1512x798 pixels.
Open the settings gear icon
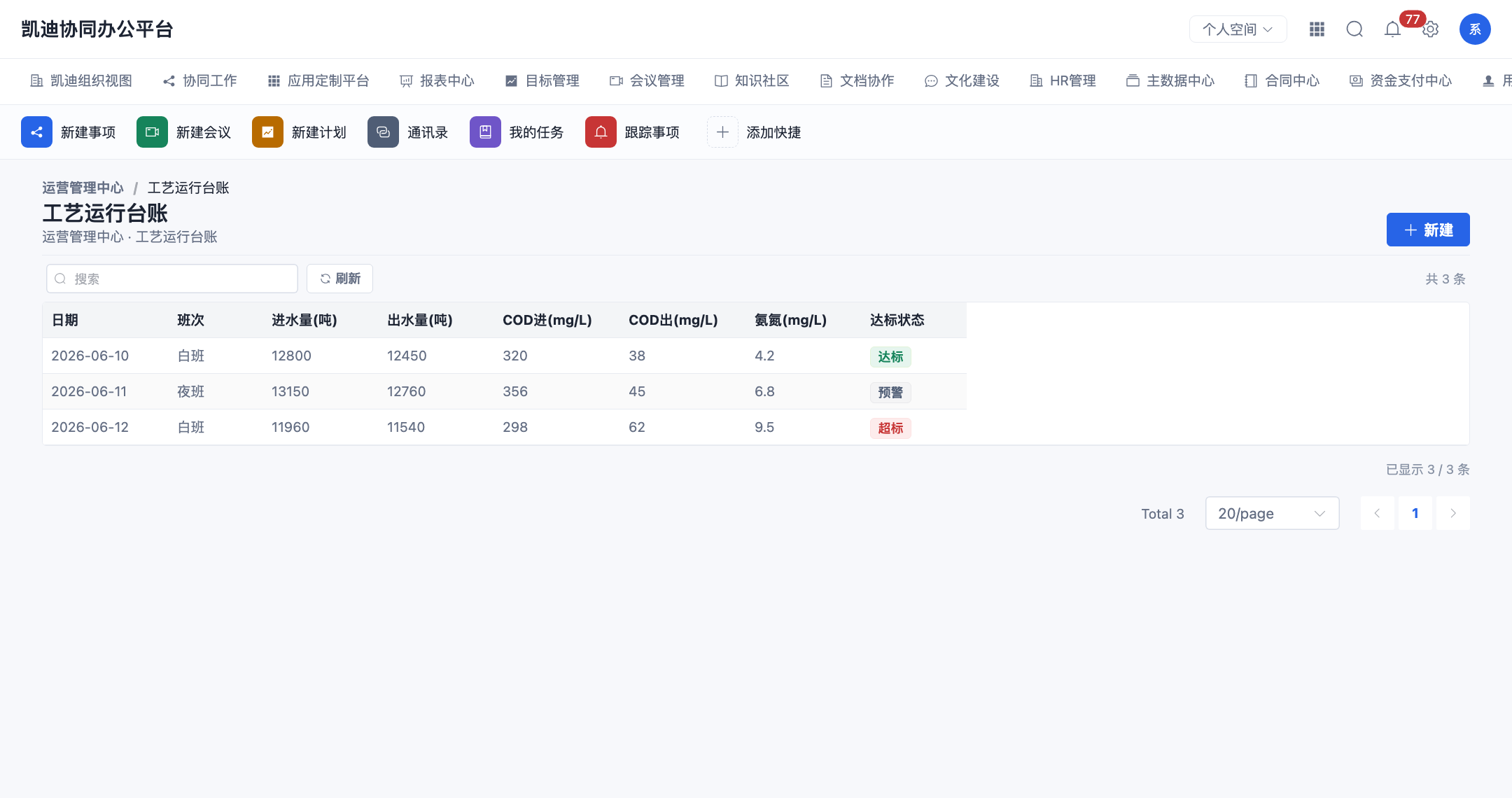tap(1431, 29)
